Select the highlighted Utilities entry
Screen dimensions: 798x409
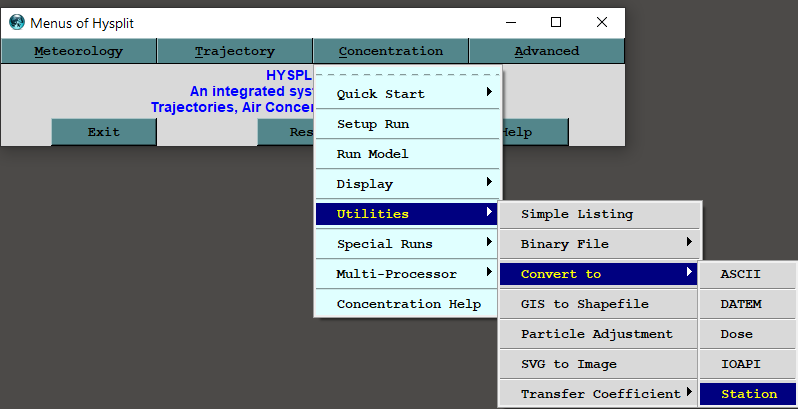tap(407, 214)
